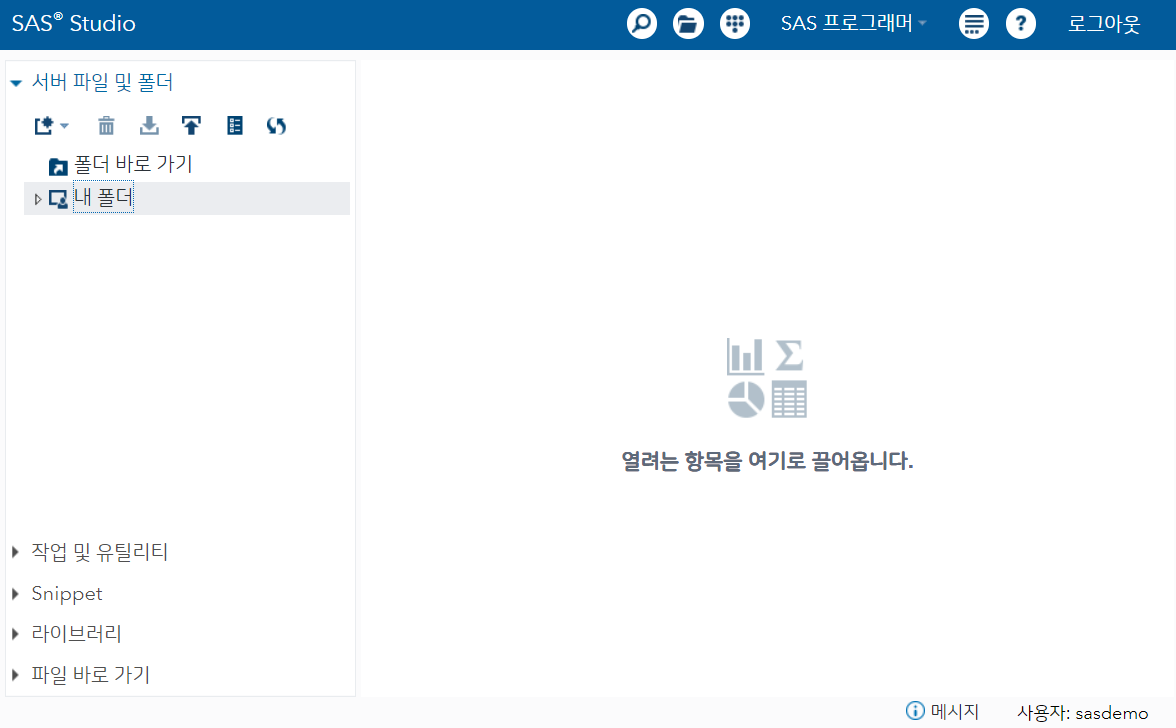Click the 로그아웃 button
Viewport: 1176px width, 728px height.
click(x=1103, y=23)
